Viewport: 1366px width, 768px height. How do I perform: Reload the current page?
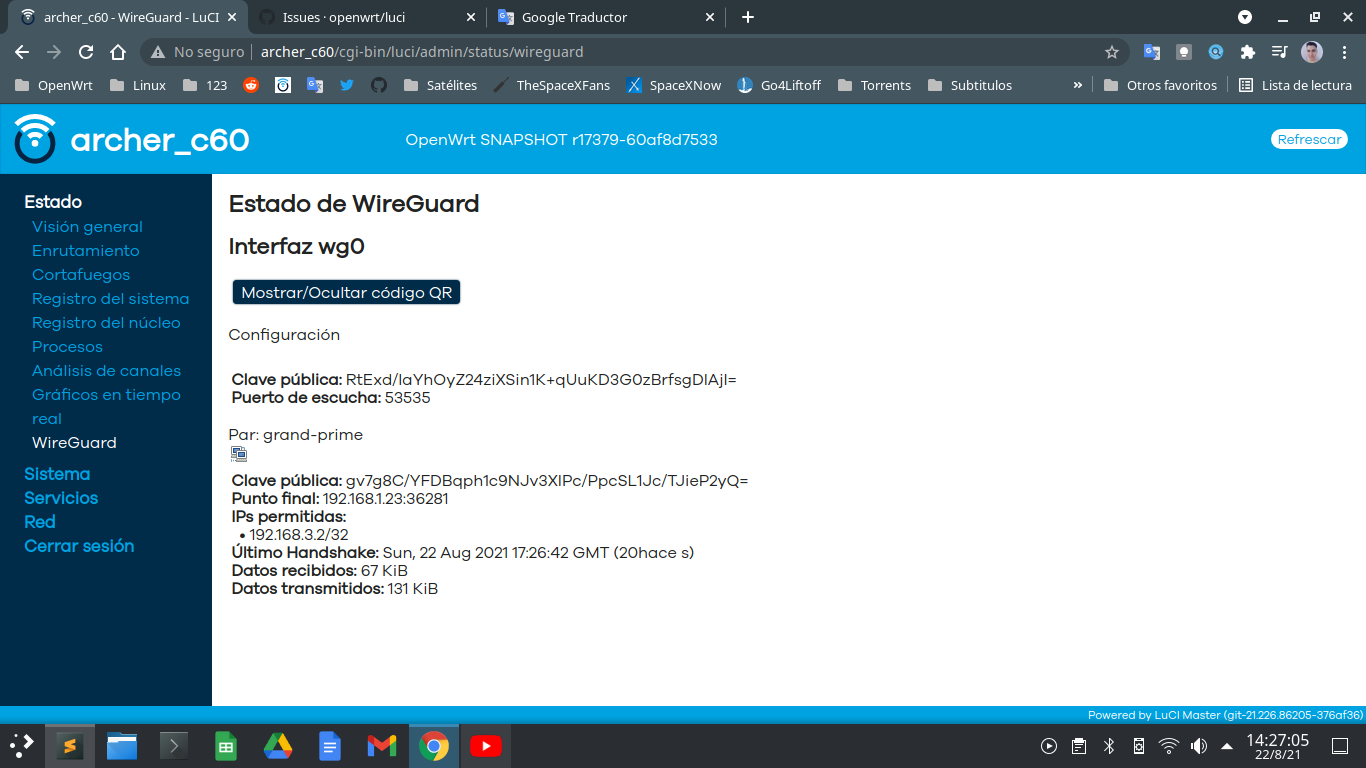86,52
